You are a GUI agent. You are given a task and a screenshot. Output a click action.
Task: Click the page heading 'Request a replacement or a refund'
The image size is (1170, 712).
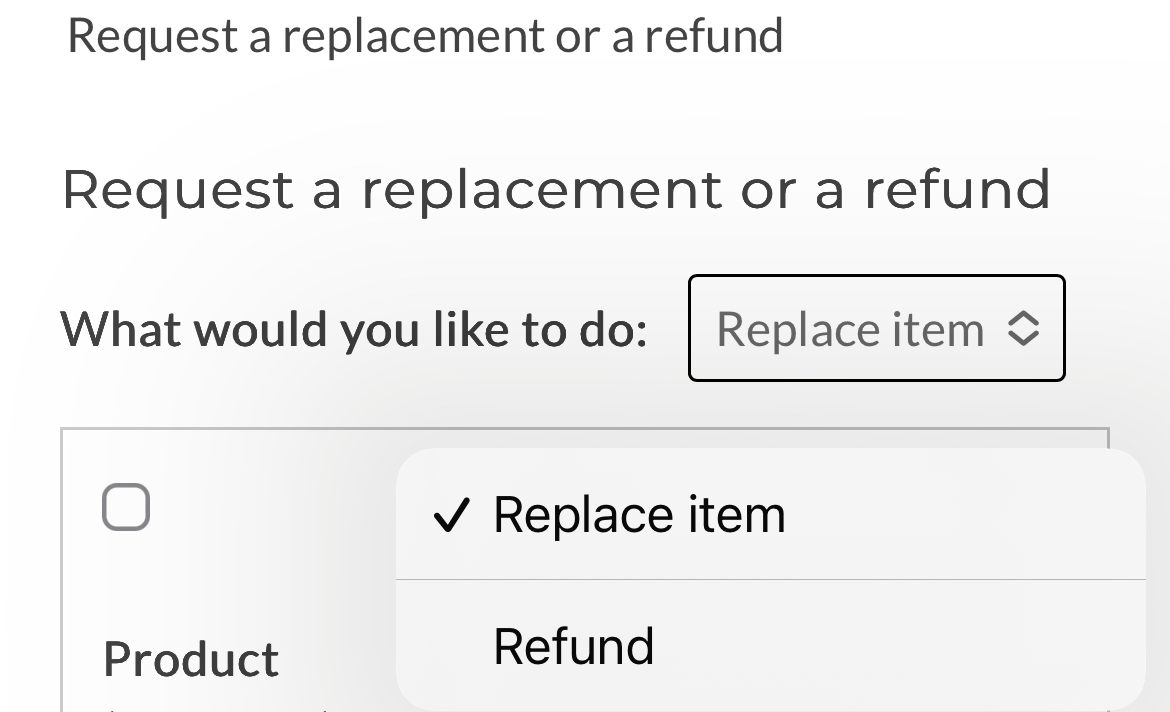pos(556,189)
